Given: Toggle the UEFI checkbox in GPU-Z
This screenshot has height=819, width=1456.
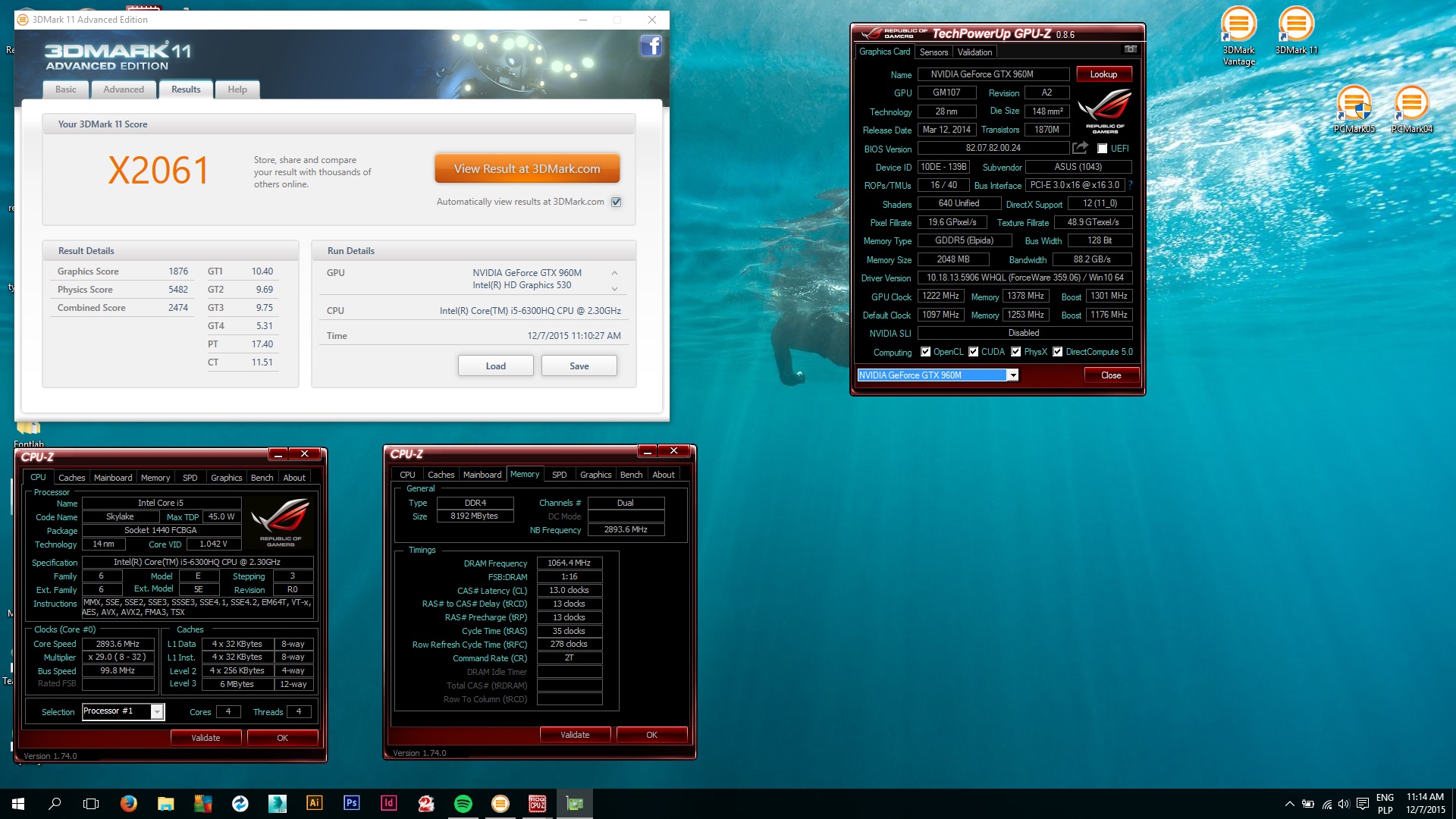Looking at the screenshot, I should pyautogui.click(x=1102, y=149).
